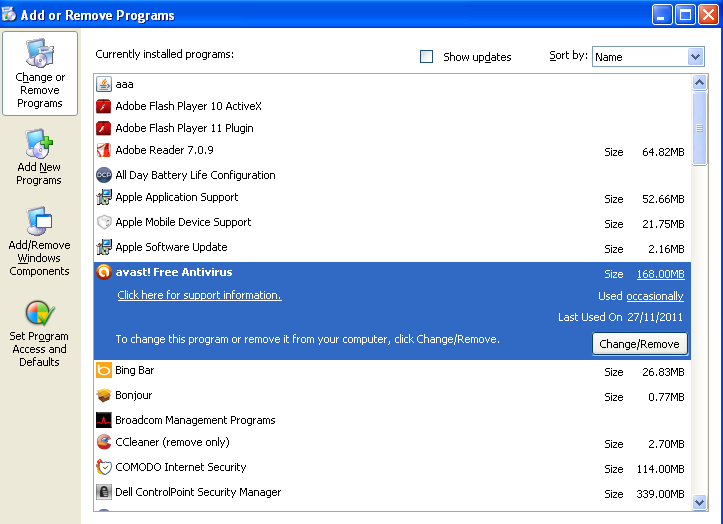
Task: Click the 168.00MB size link
Action: pos(660,274)
